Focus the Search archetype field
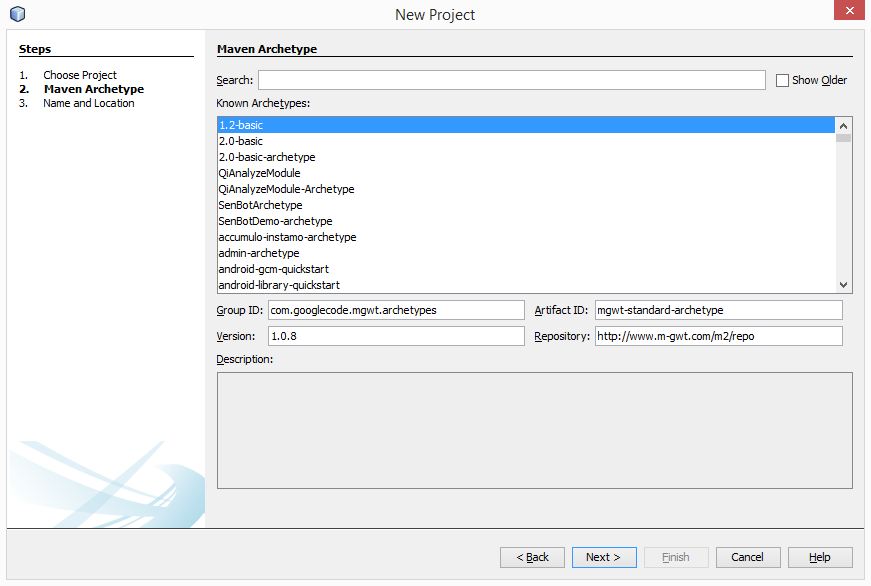The height and width of the screenshot is (586, 871). pyautogui.click(x=512, y=80)
